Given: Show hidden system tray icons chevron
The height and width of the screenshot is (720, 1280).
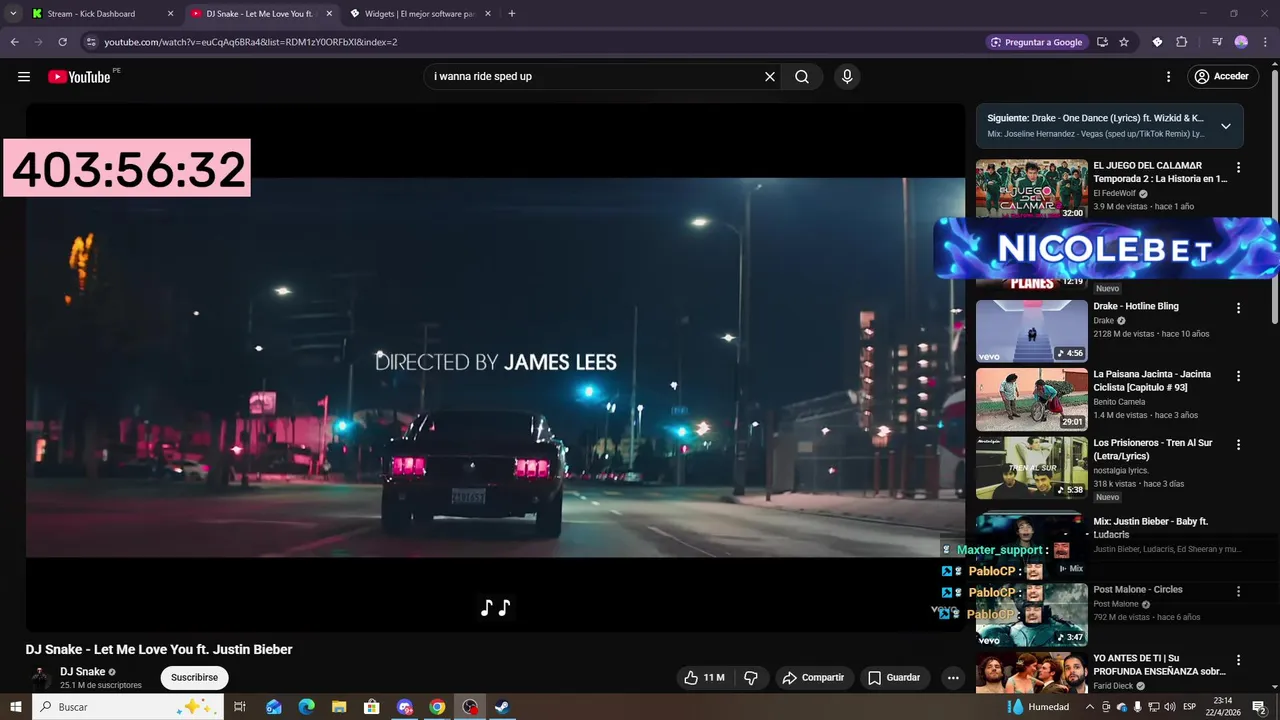Looking at the screenshot, I should pyautogui.click(x=1090, y=707).
